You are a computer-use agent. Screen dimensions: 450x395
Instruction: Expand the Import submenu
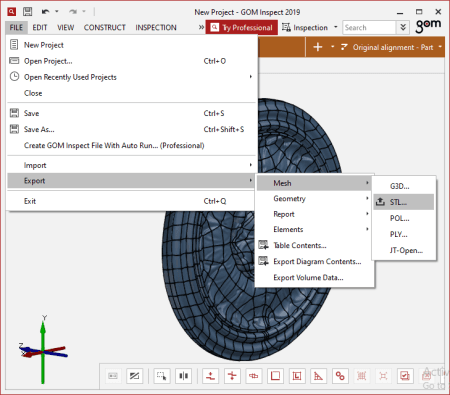click(132, 165)
